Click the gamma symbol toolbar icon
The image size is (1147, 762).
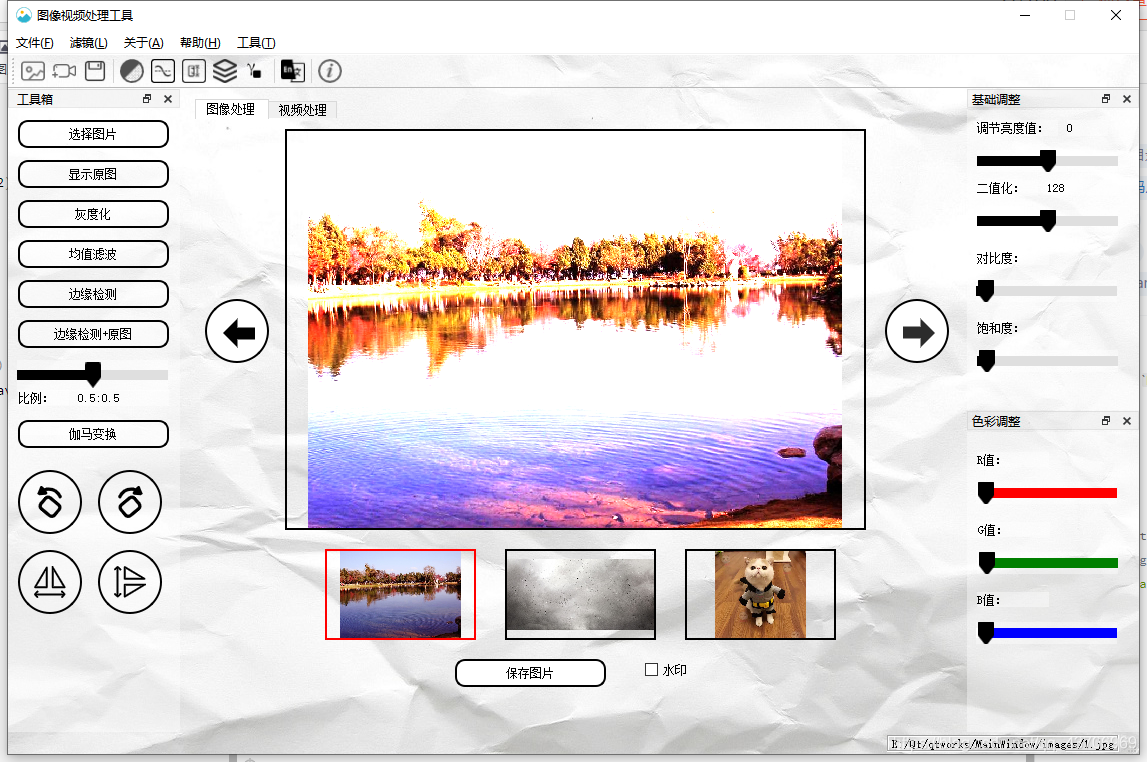click(x=254, y=71)
